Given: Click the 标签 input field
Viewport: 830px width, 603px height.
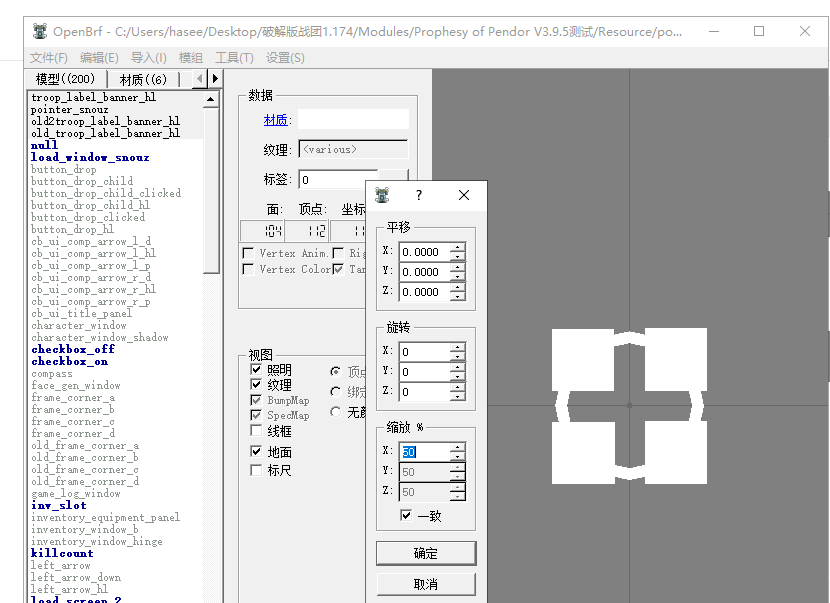Looking at the screenshot, I should (339, 180).
